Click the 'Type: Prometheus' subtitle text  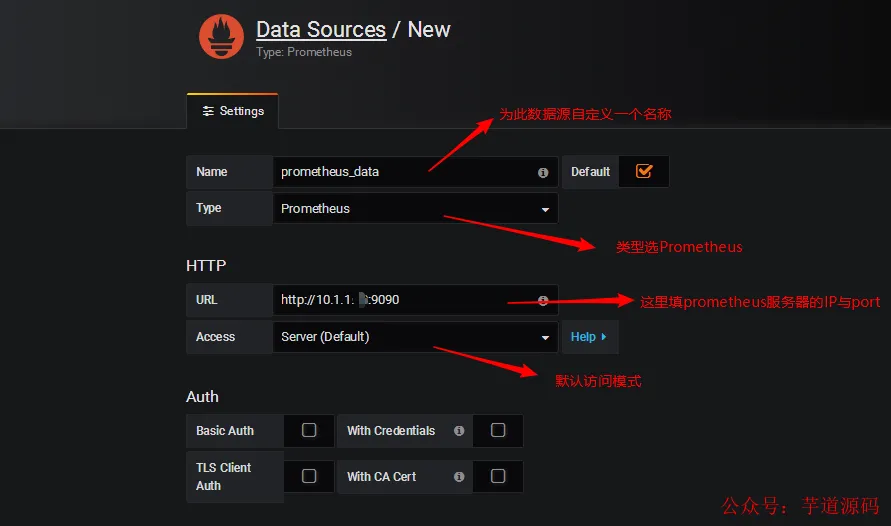pyautogui.click(x=304, y=52)
